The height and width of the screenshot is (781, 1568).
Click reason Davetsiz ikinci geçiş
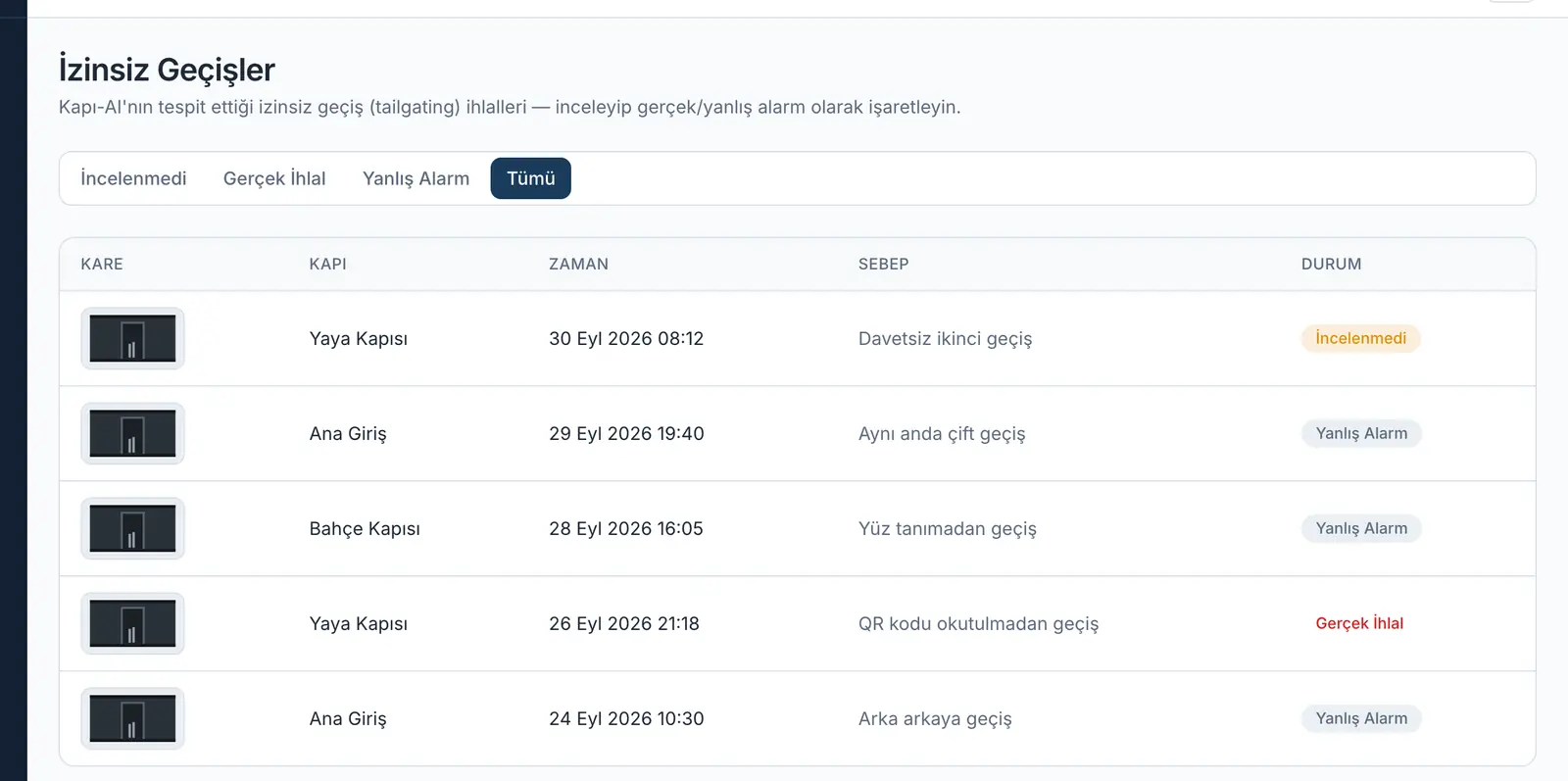click(x=945, y=338)
